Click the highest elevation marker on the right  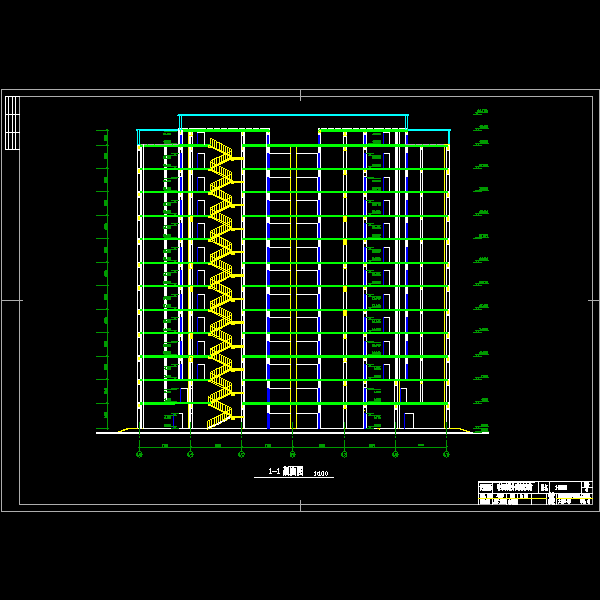tap(481, 112)
